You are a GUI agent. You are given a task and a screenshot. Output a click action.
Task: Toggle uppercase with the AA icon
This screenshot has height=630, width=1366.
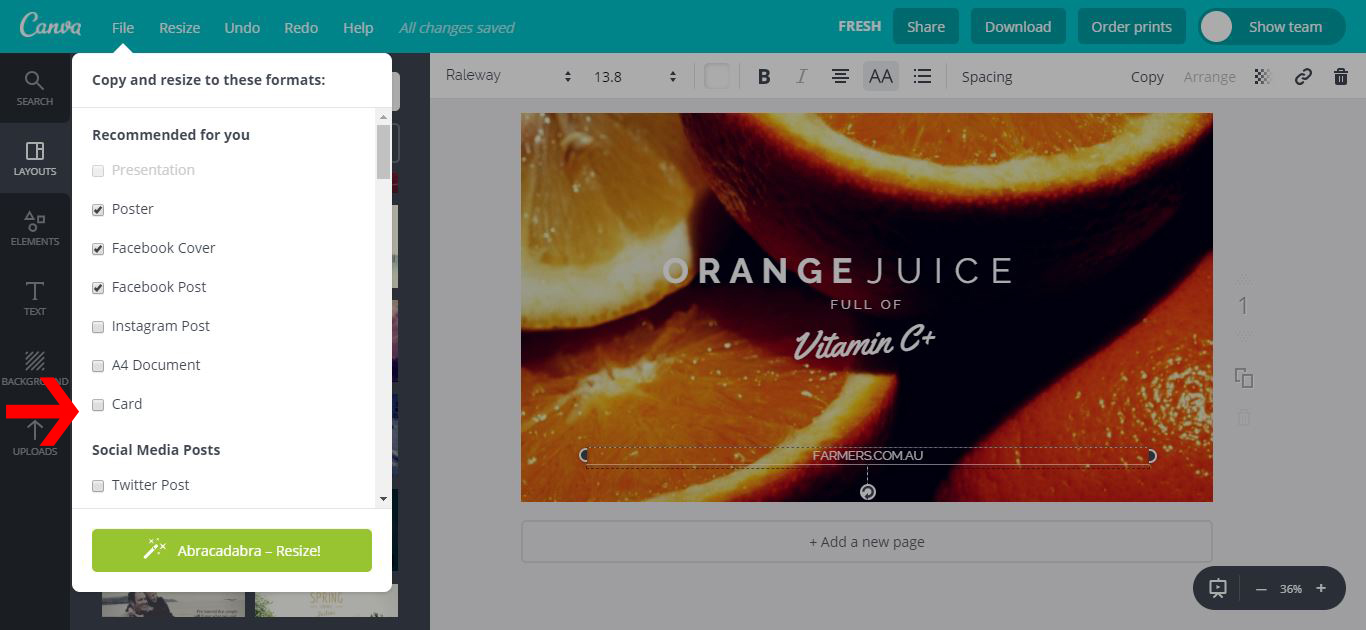[x=880, y=76]
